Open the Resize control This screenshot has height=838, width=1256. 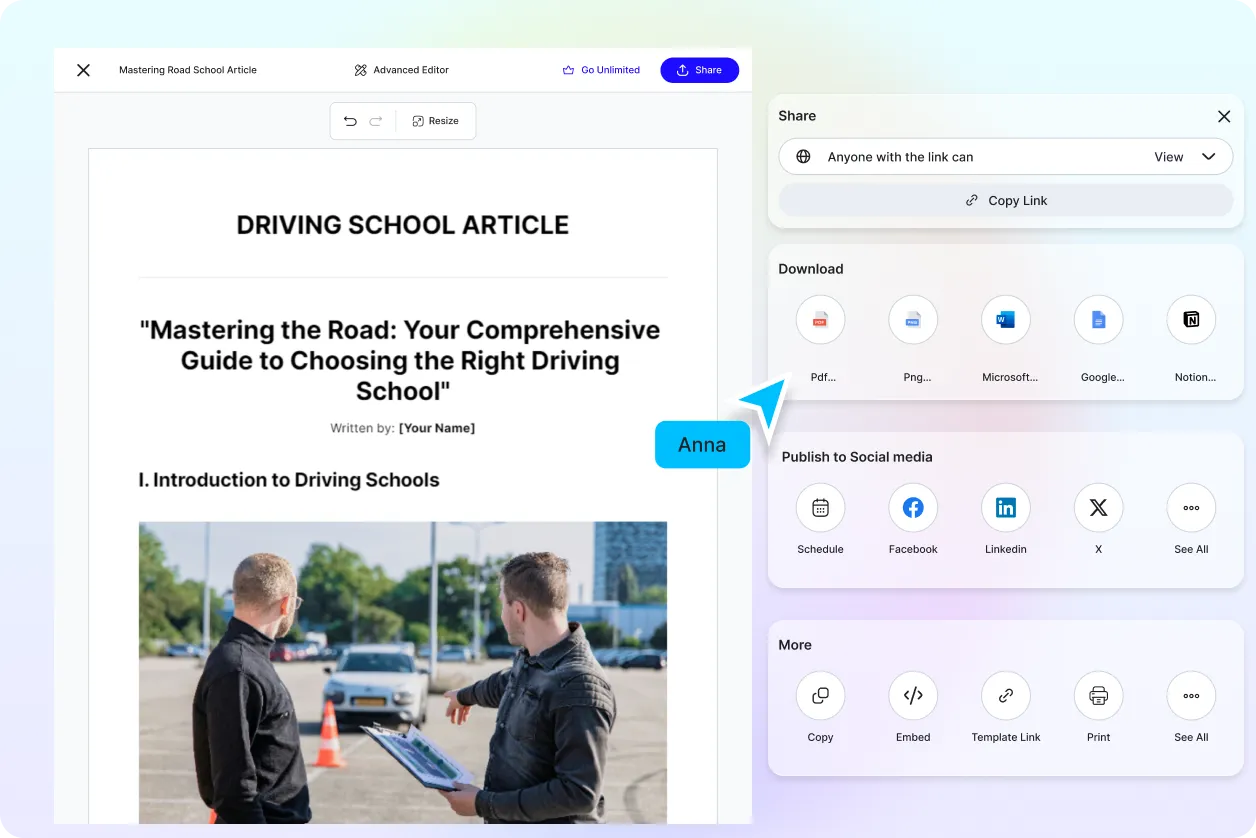(x=435, y=121)
